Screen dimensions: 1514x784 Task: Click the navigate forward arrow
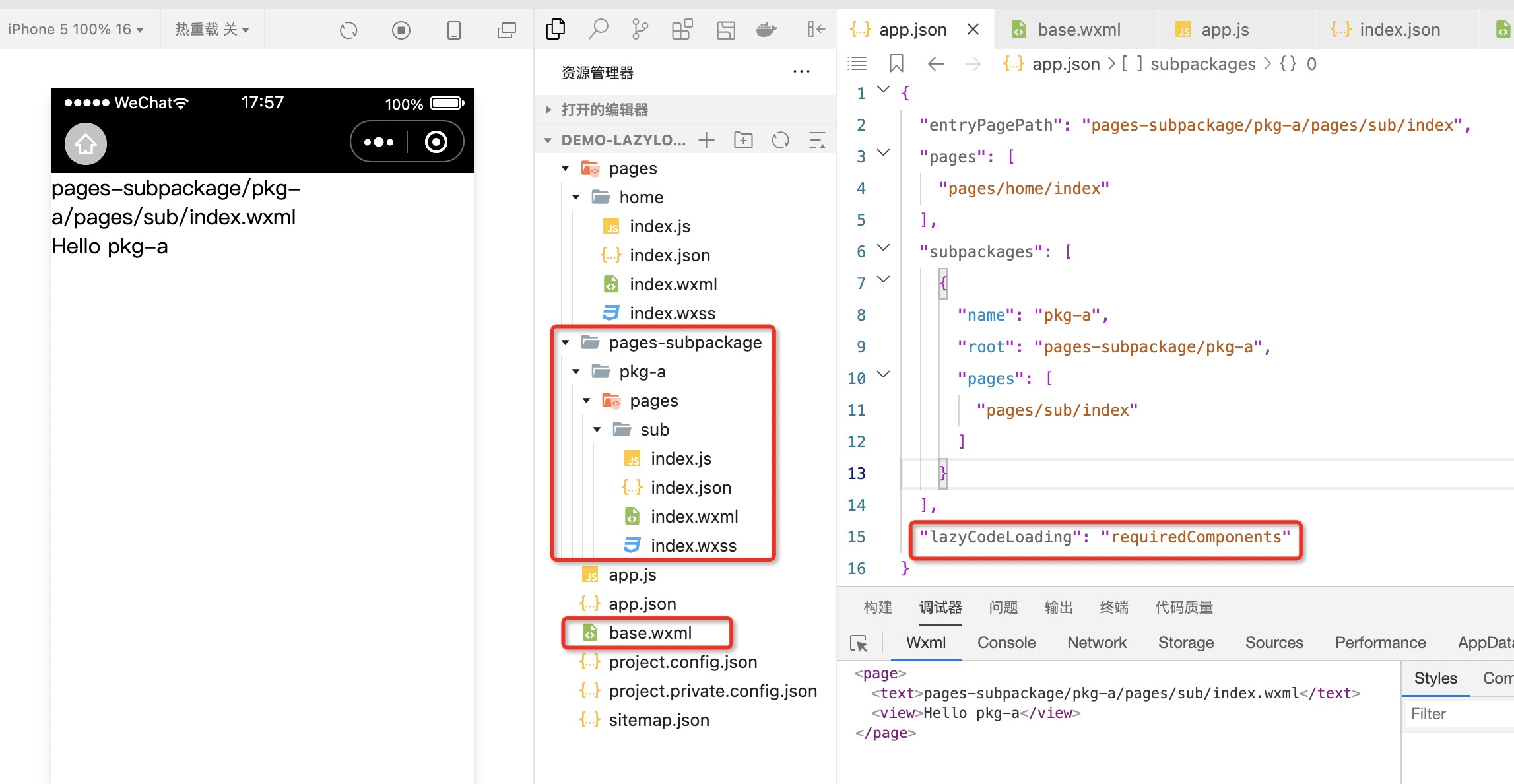[973, 64]
